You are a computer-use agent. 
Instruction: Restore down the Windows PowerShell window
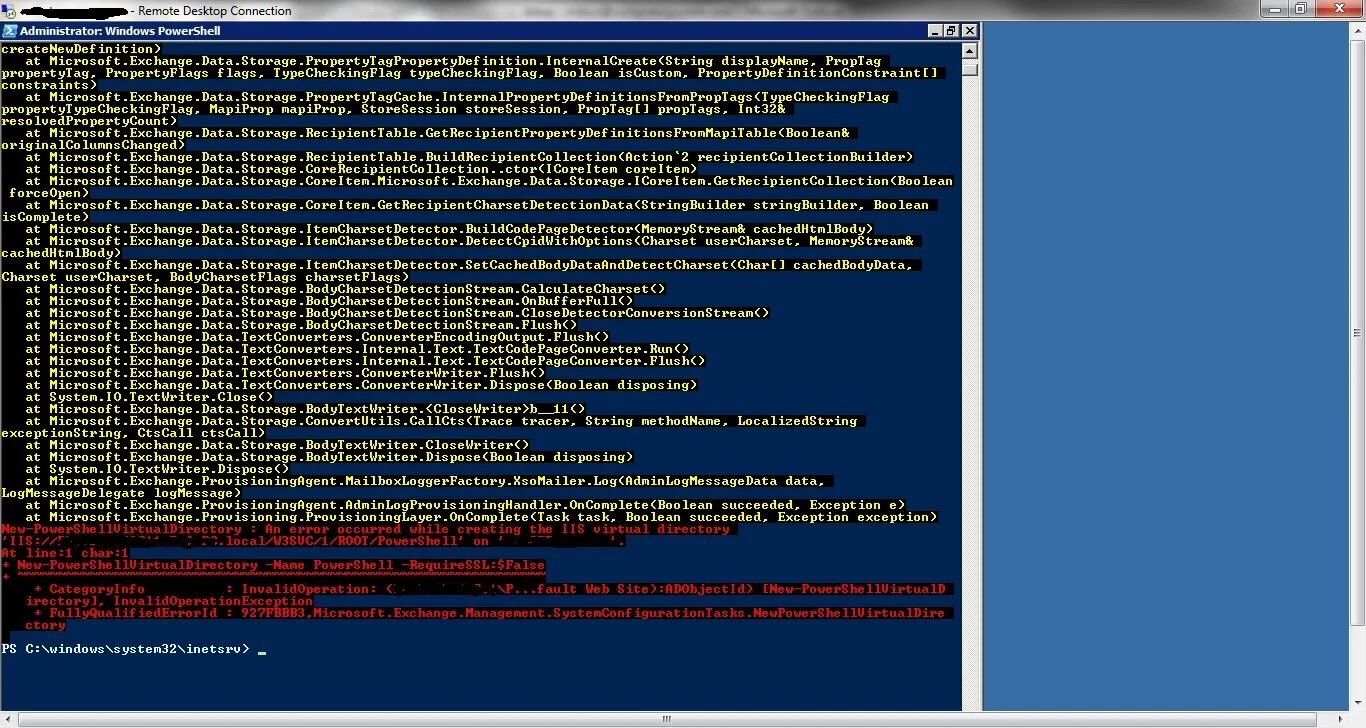point(951,31)
